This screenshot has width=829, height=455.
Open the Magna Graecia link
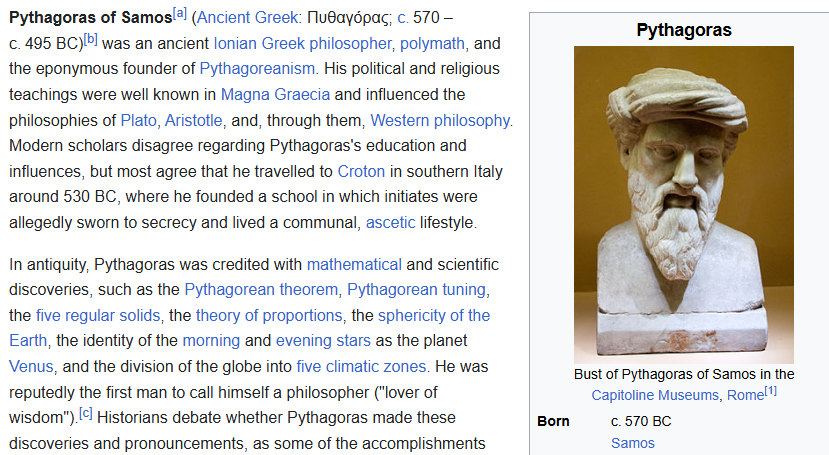pos(275,95)
